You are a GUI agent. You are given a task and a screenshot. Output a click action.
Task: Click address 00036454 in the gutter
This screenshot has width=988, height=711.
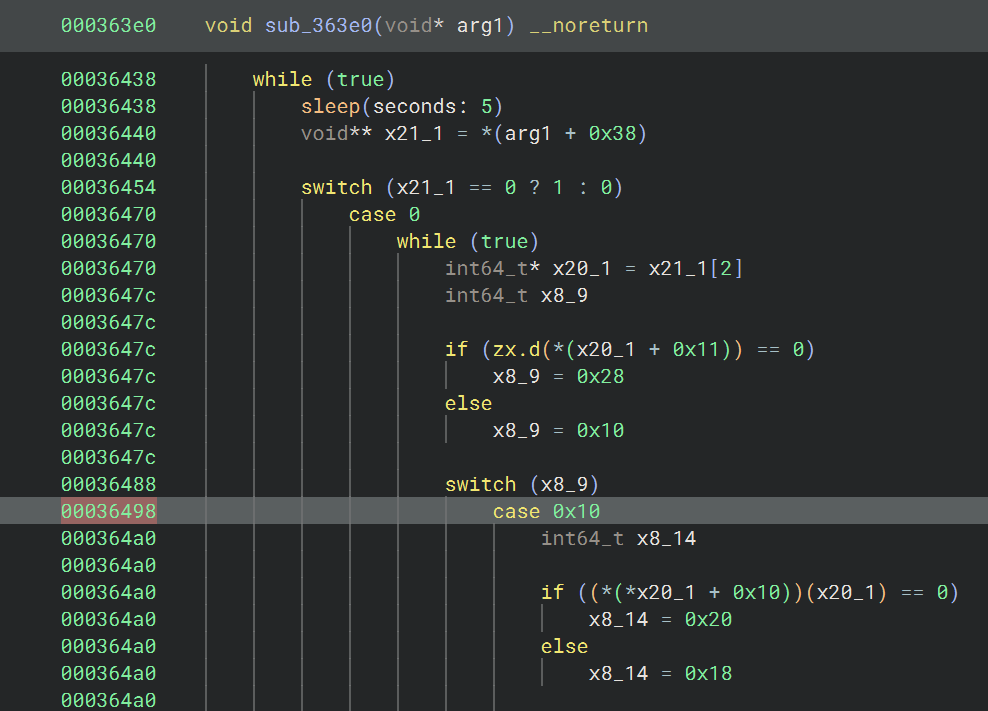pyautogui.click(x=108, y=187)
